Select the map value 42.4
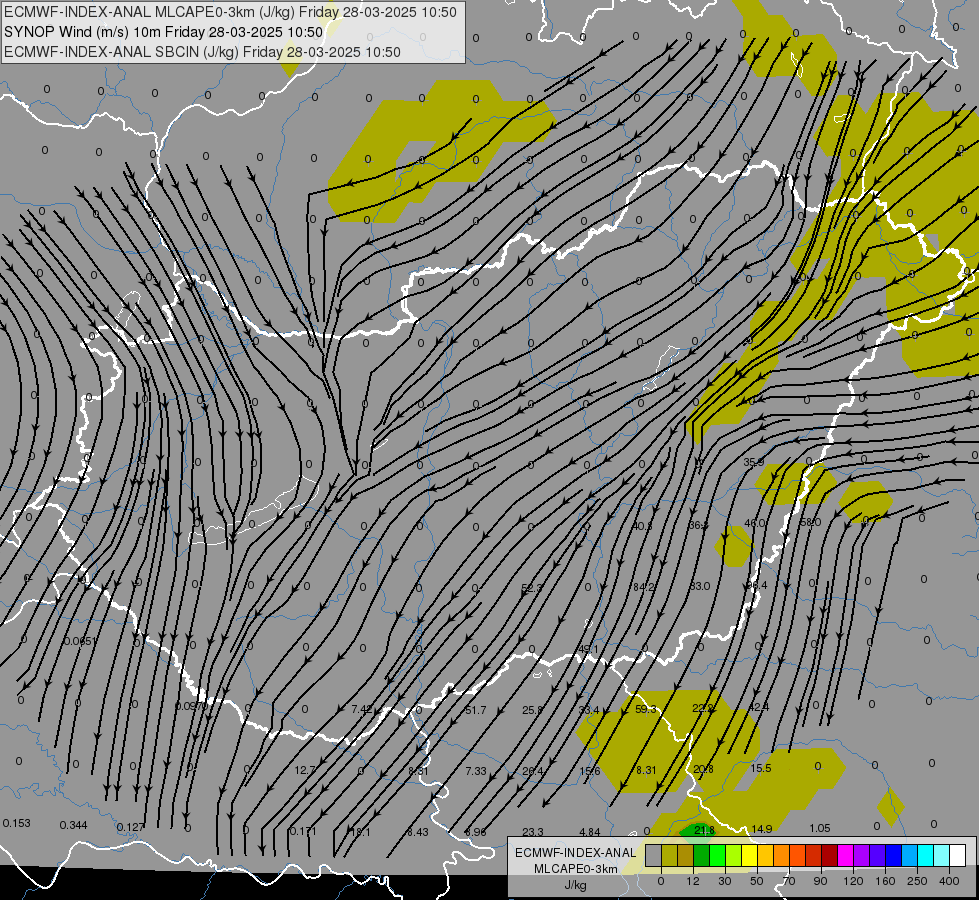Viewport: 979px width, 900px height. coord(759,707)
